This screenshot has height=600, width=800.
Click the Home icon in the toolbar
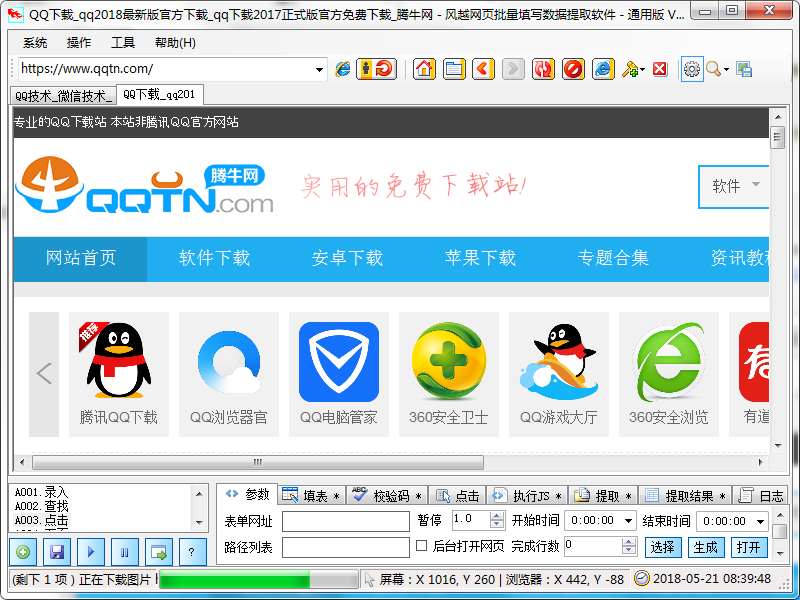click(424, 69)
